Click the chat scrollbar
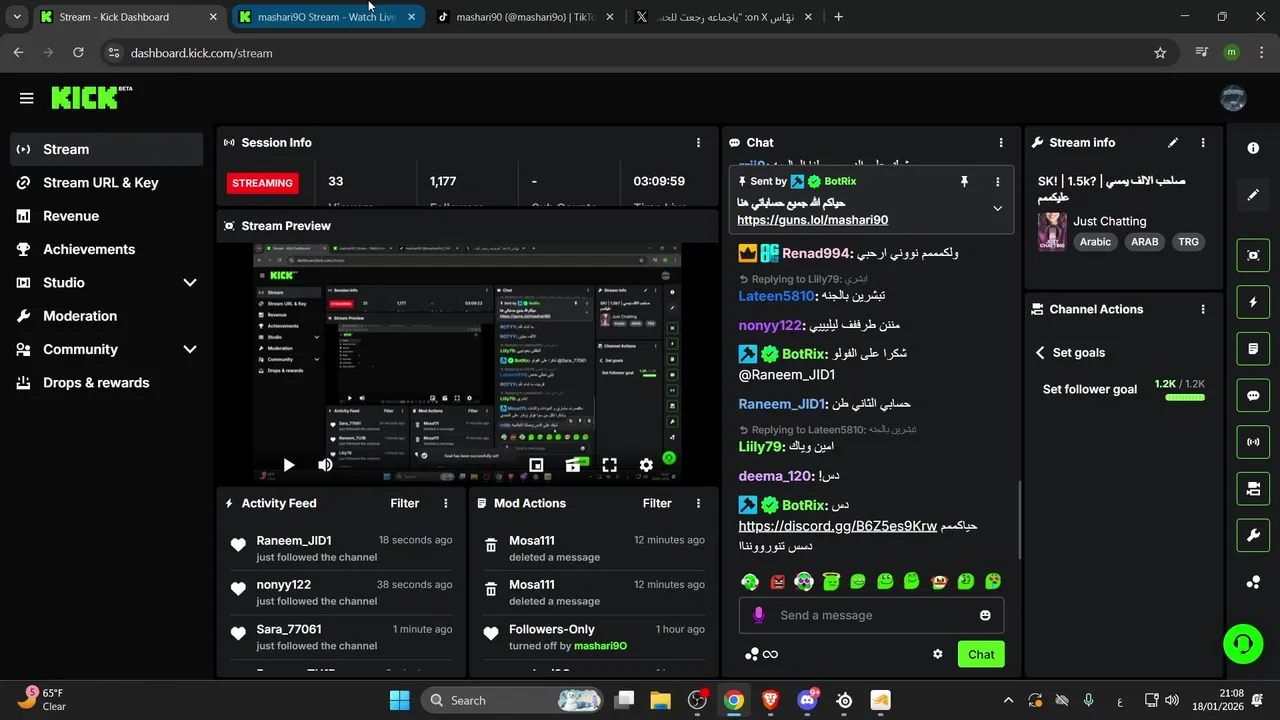The width and height of the screenshot is (1280, 720). [x=1020, y=520]
